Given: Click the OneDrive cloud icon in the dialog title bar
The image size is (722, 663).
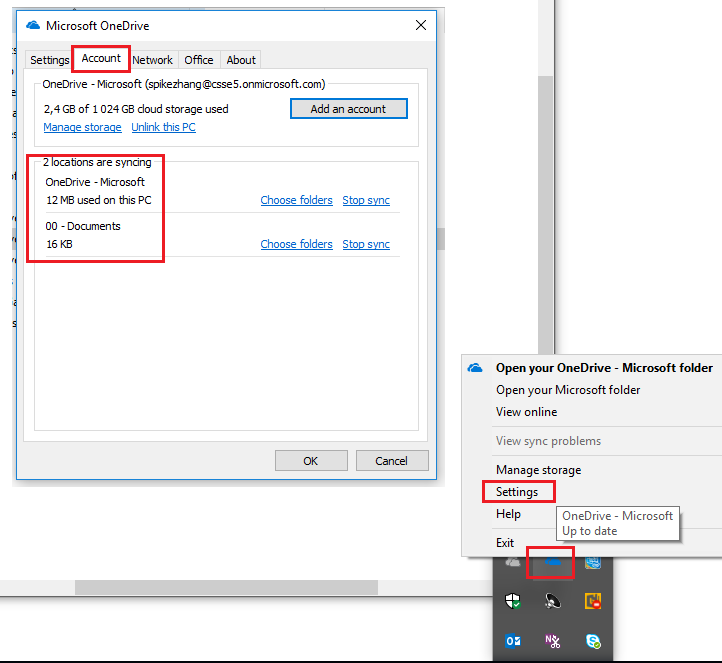Looking at the screenshot, I should point(33,25).
